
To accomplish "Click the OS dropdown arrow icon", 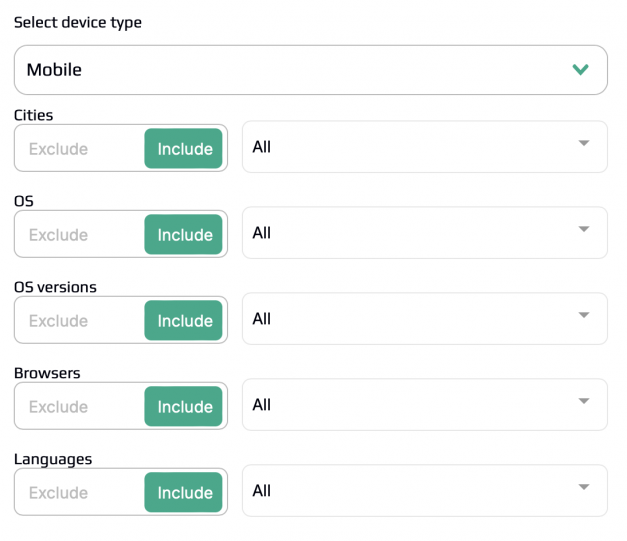I will click(584, 229).
